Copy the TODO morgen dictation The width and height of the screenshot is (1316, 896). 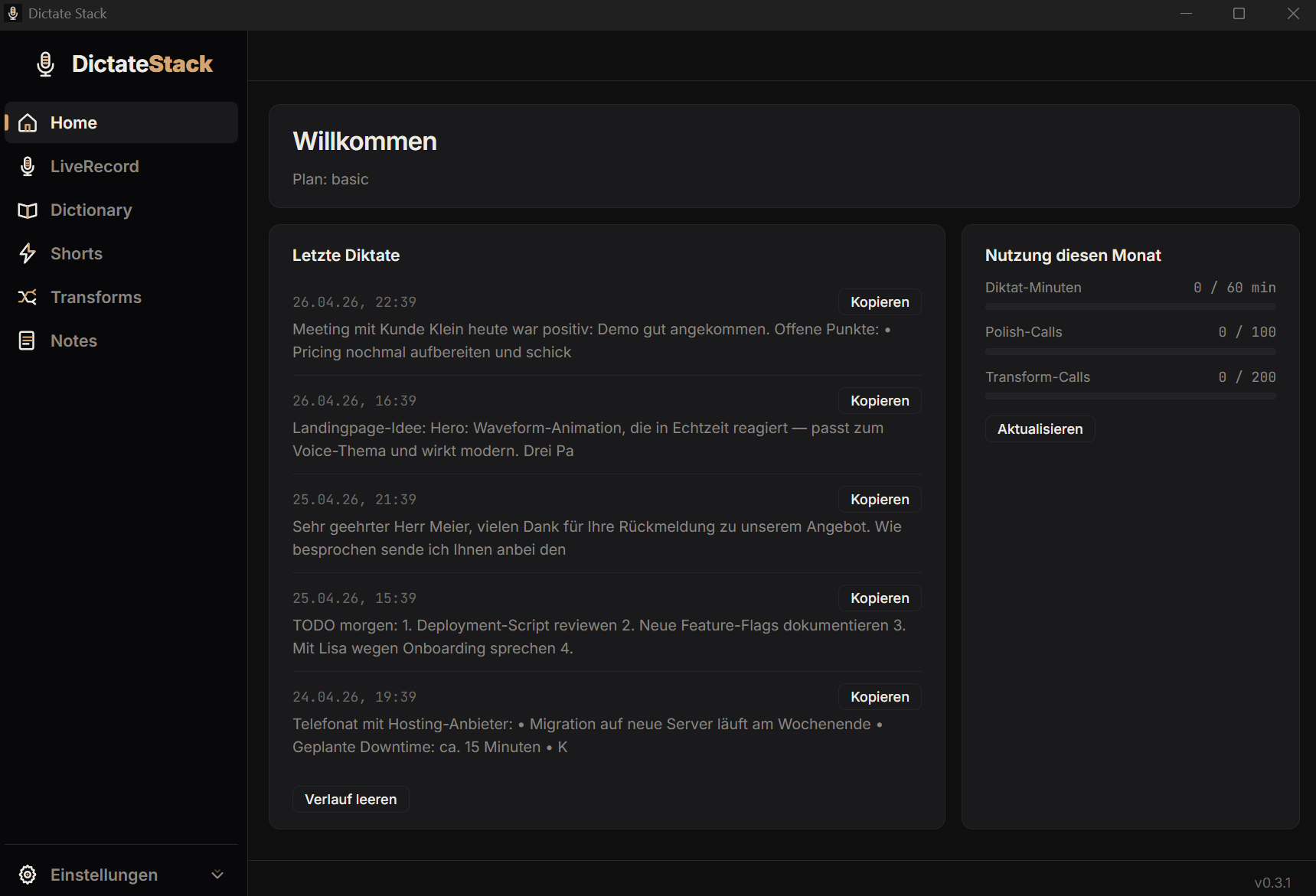(880, 598)
